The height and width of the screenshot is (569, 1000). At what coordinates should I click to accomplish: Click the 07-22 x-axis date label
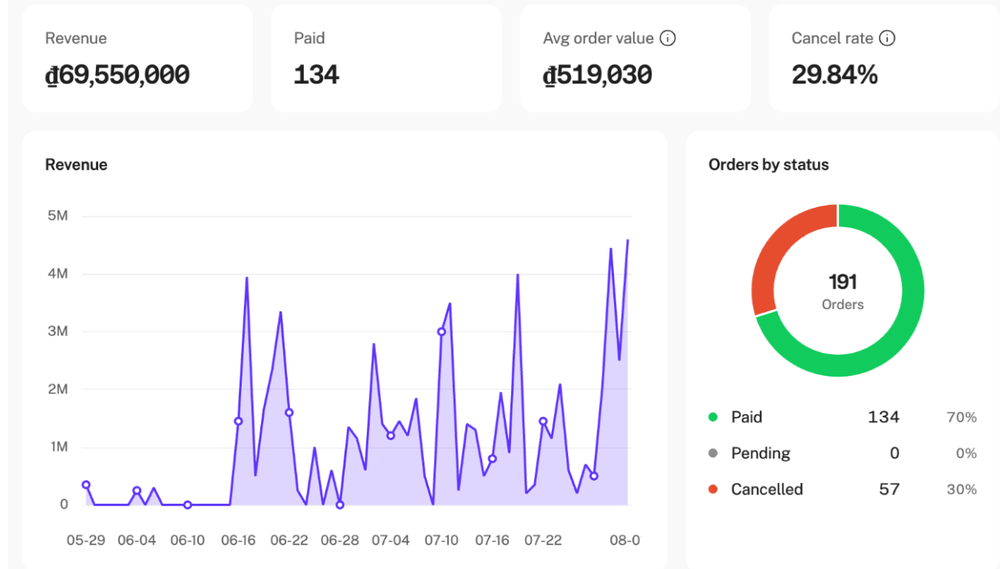click(543, 540)
